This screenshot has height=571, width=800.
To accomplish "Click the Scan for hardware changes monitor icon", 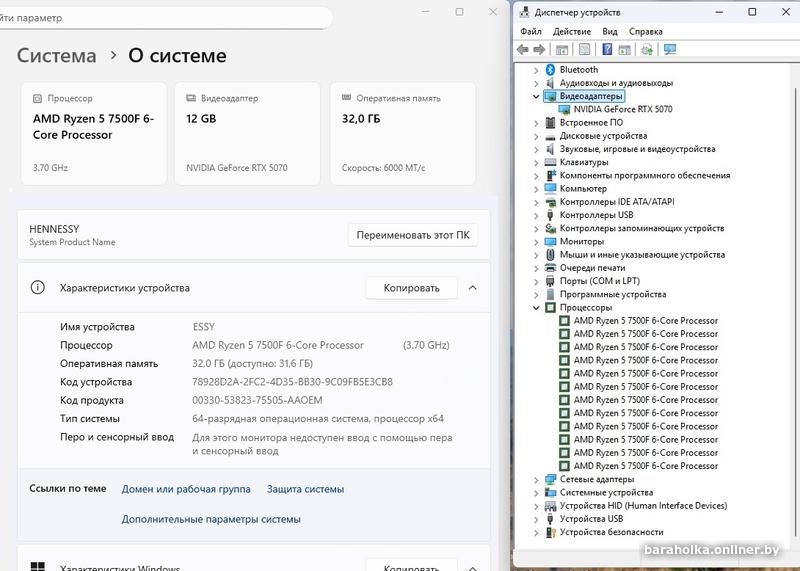I will (x=670, y=49).
